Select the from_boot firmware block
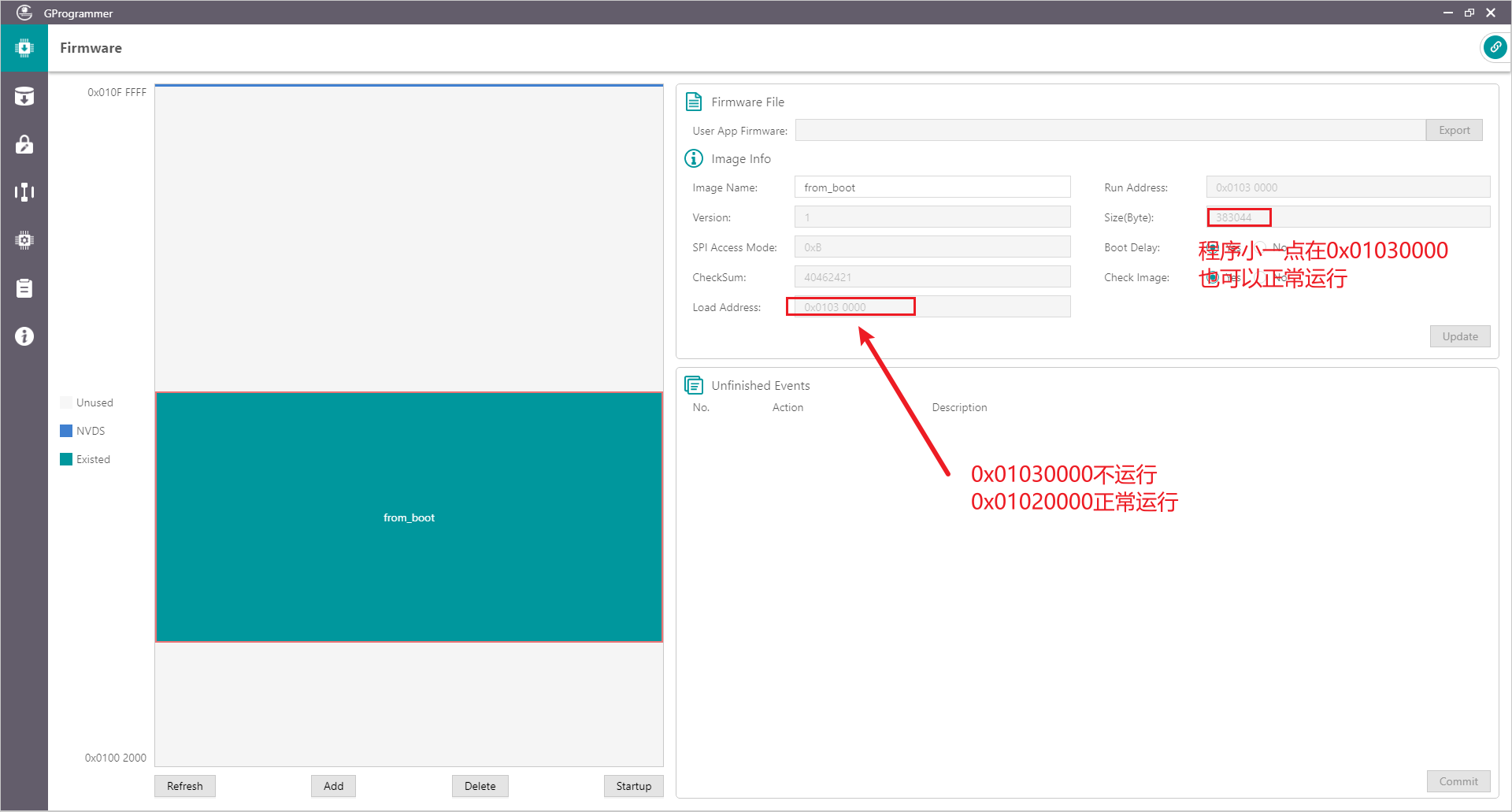The height and width of the screenshot is (812, 1512). 409,517
